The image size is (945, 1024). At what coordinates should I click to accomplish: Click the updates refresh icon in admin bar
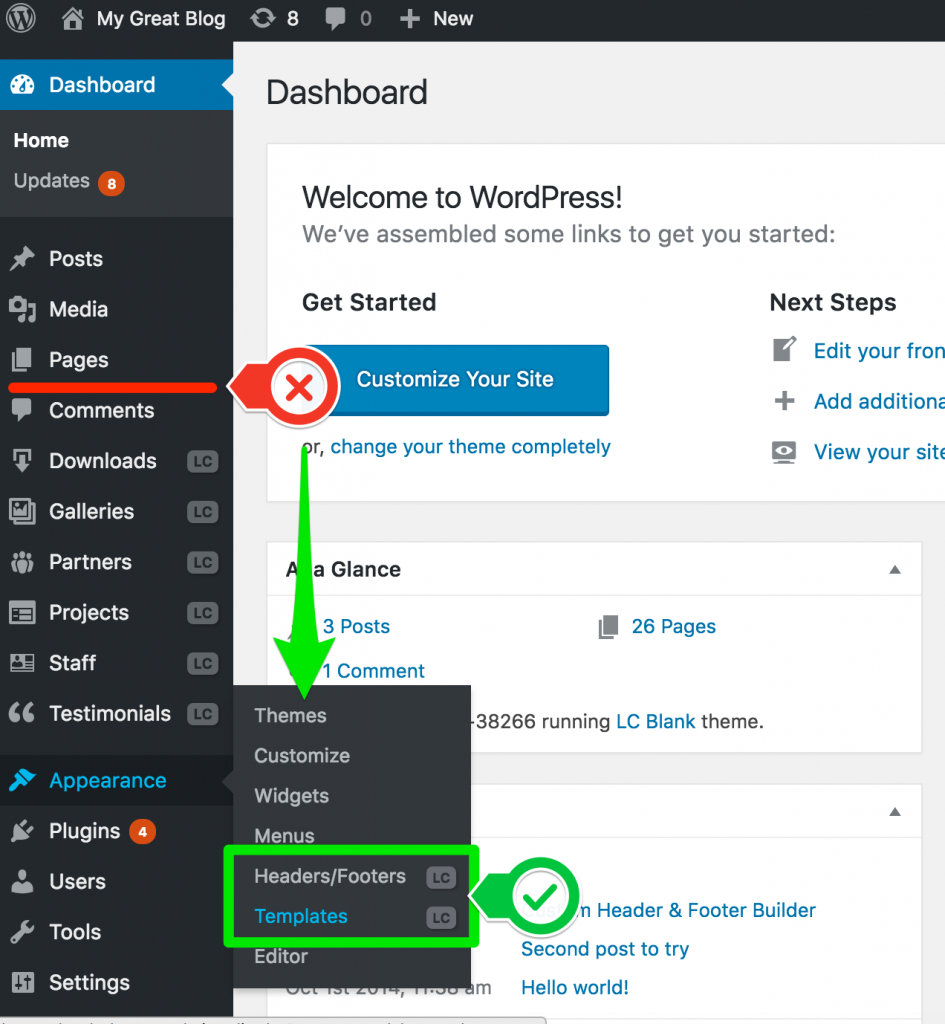[x=263, y=18]
